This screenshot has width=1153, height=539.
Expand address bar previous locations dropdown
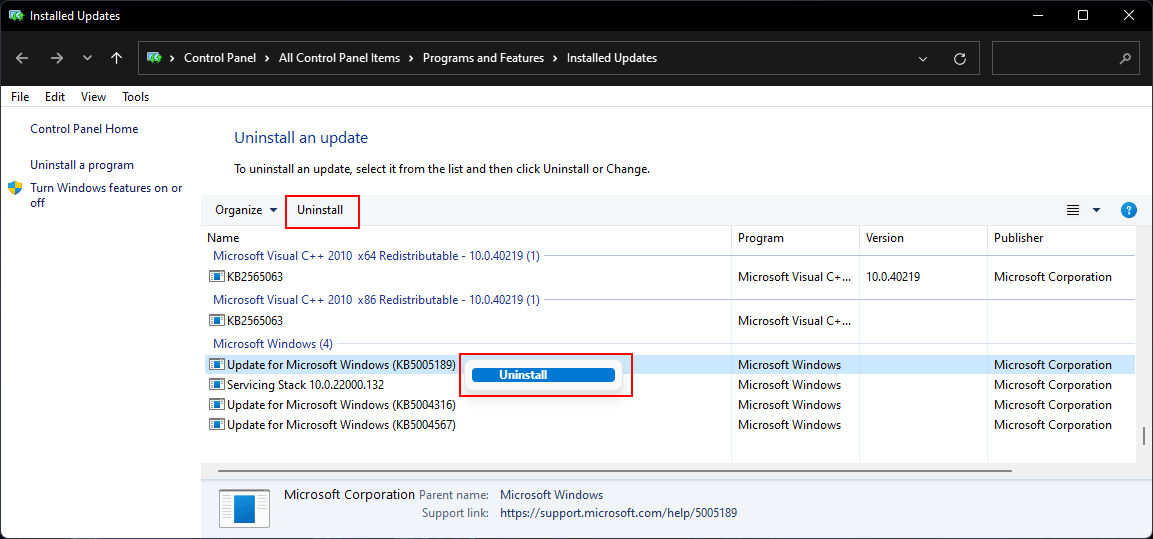tap(923, 58)
